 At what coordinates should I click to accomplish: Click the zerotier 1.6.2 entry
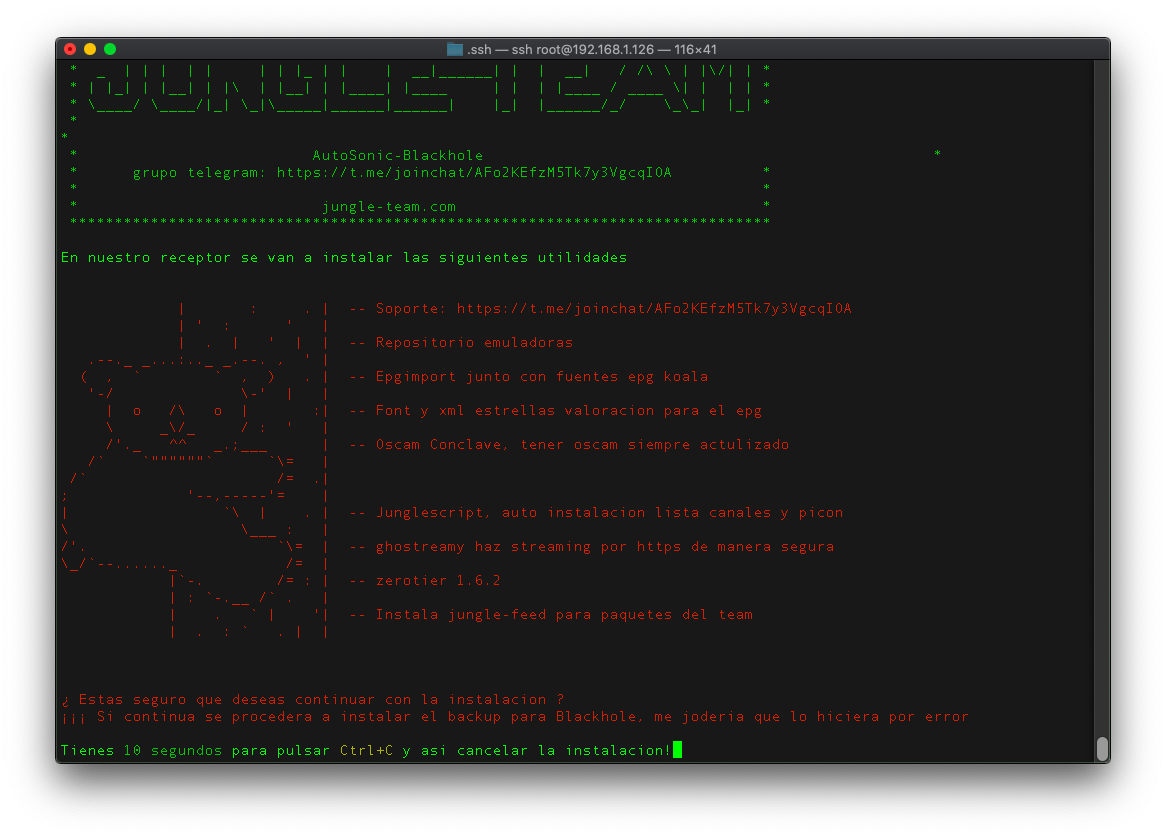coord(438,581)
